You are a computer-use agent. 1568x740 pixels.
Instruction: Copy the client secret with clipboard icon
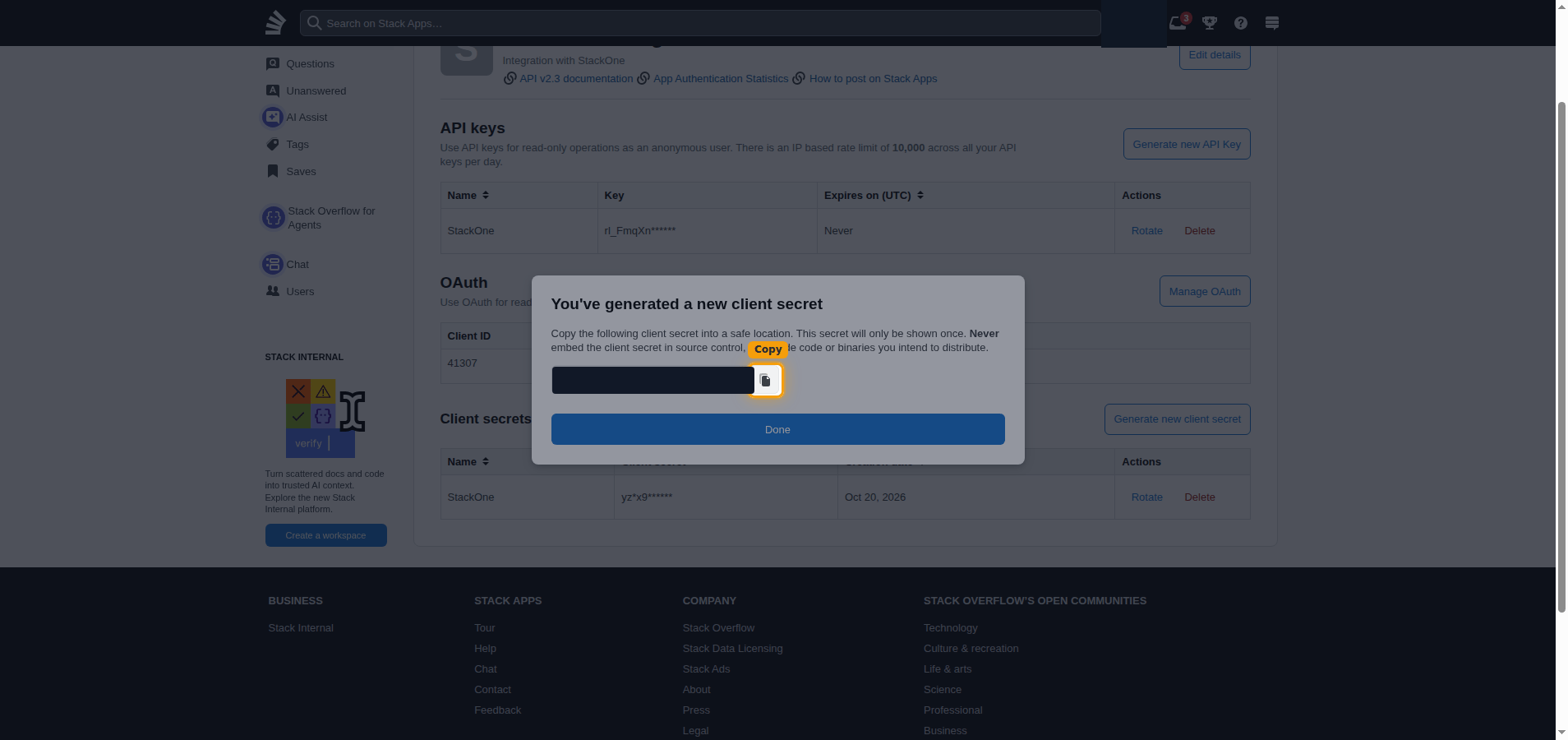[x=765, y=381]
